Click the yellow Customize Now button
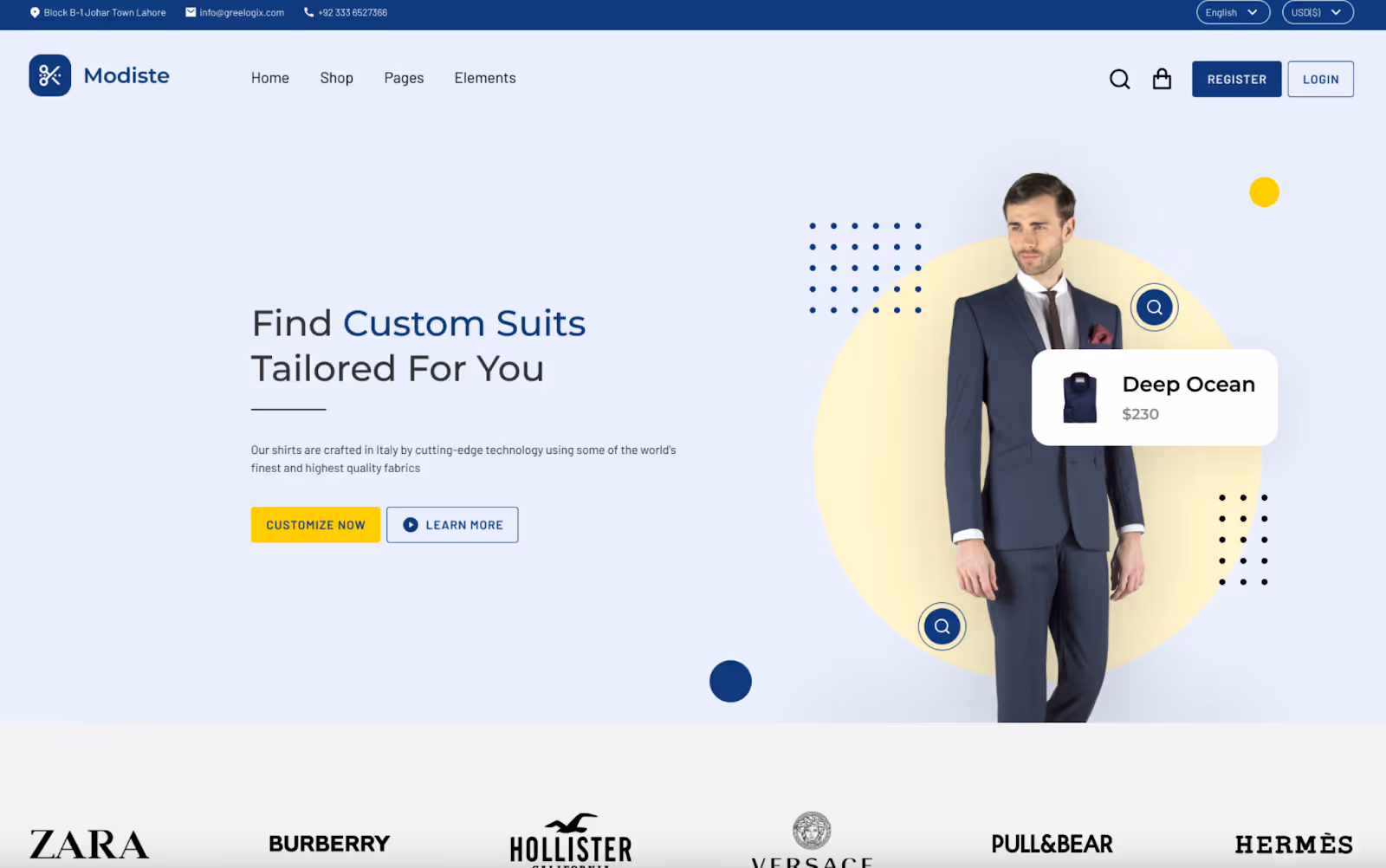 coord(315,525)
